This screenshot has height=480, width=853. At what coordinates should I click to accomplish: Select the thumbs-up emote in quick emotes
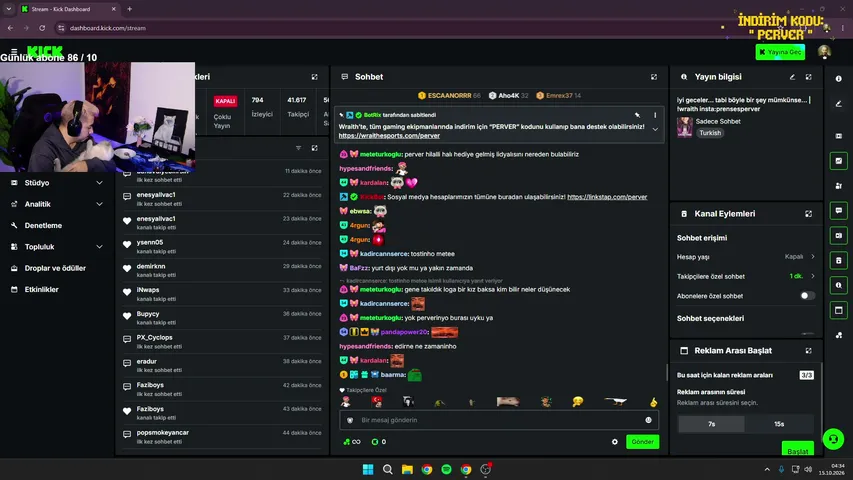pyautogui.click(x=653, y=402)
